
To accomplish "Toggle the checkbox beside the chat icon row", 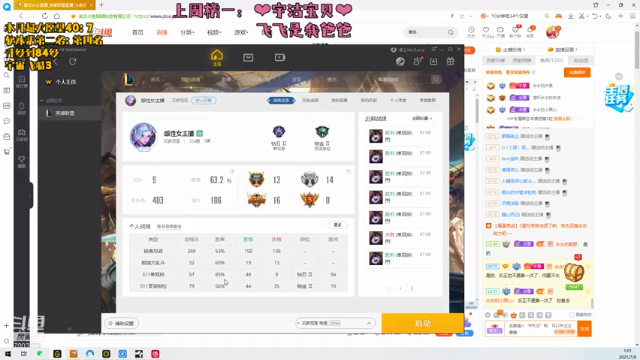I will (x=571, y=315).
